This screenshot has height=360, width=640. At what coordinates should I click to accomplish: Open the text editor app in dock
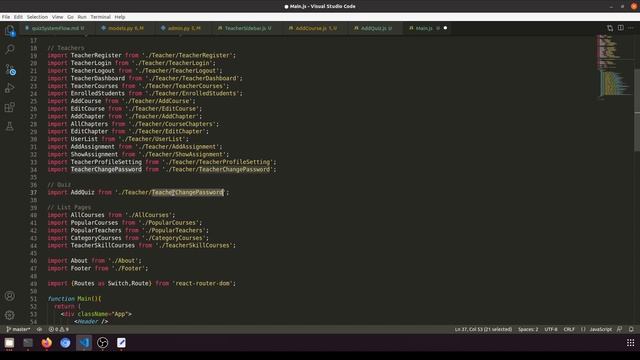[x=121, y=343]
